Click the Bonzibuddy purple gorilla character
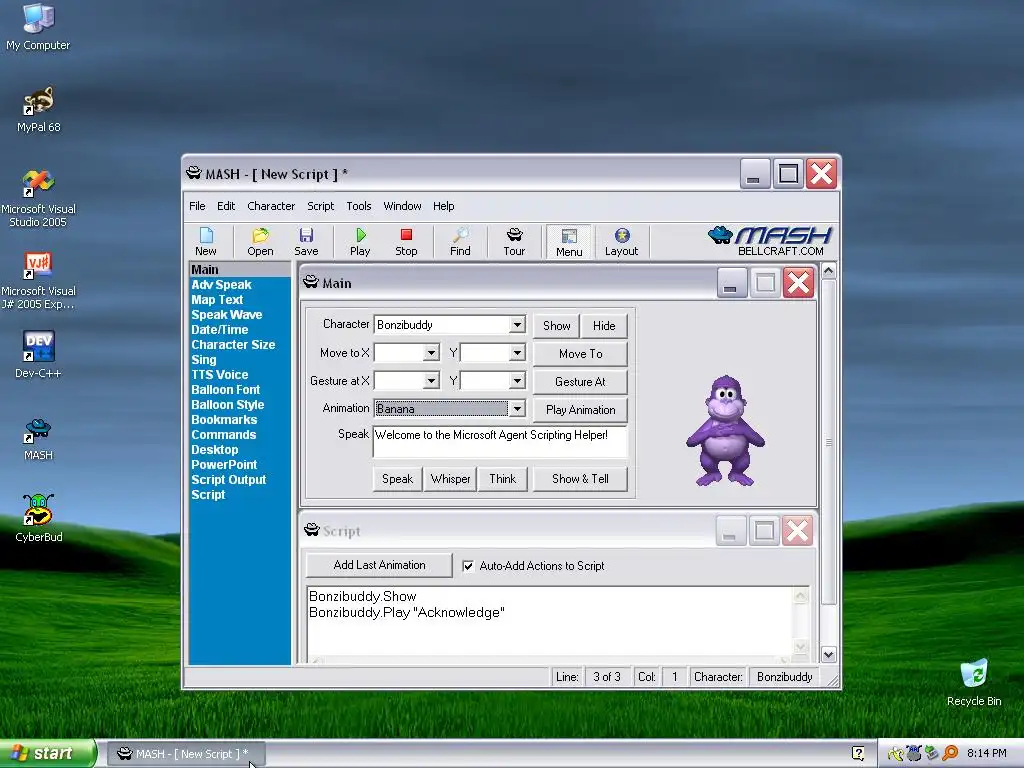Image resolution: width=1024 pixels, height=768 pixels. point(725,431)
